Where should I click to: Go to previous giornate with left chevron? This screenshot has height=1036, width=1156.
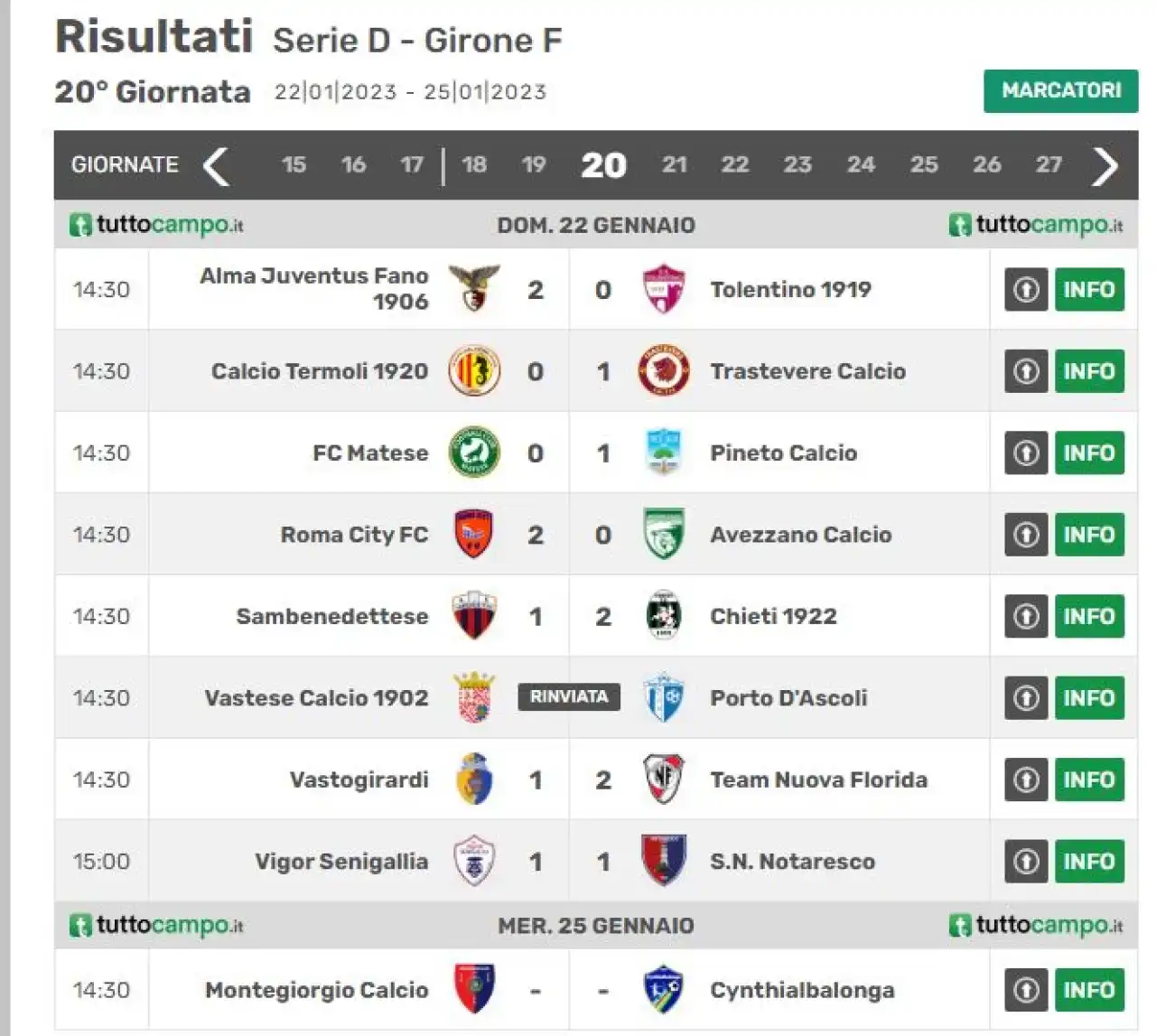pyautogui.click(x=216, y=166)
